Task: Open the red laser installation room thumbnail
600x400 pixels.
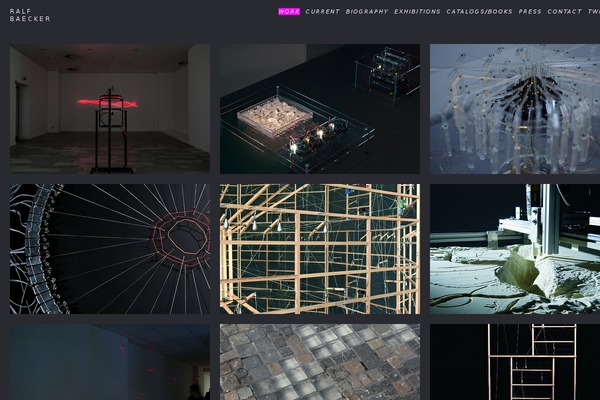Action: coord(110,109)
